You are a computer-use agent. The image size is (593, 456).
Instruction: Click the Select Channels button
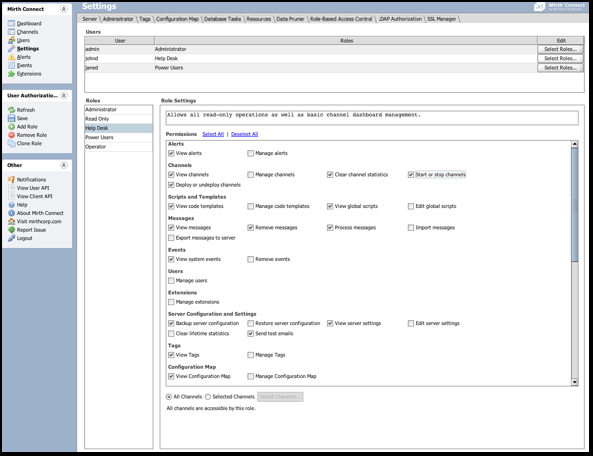click(280, 397)
